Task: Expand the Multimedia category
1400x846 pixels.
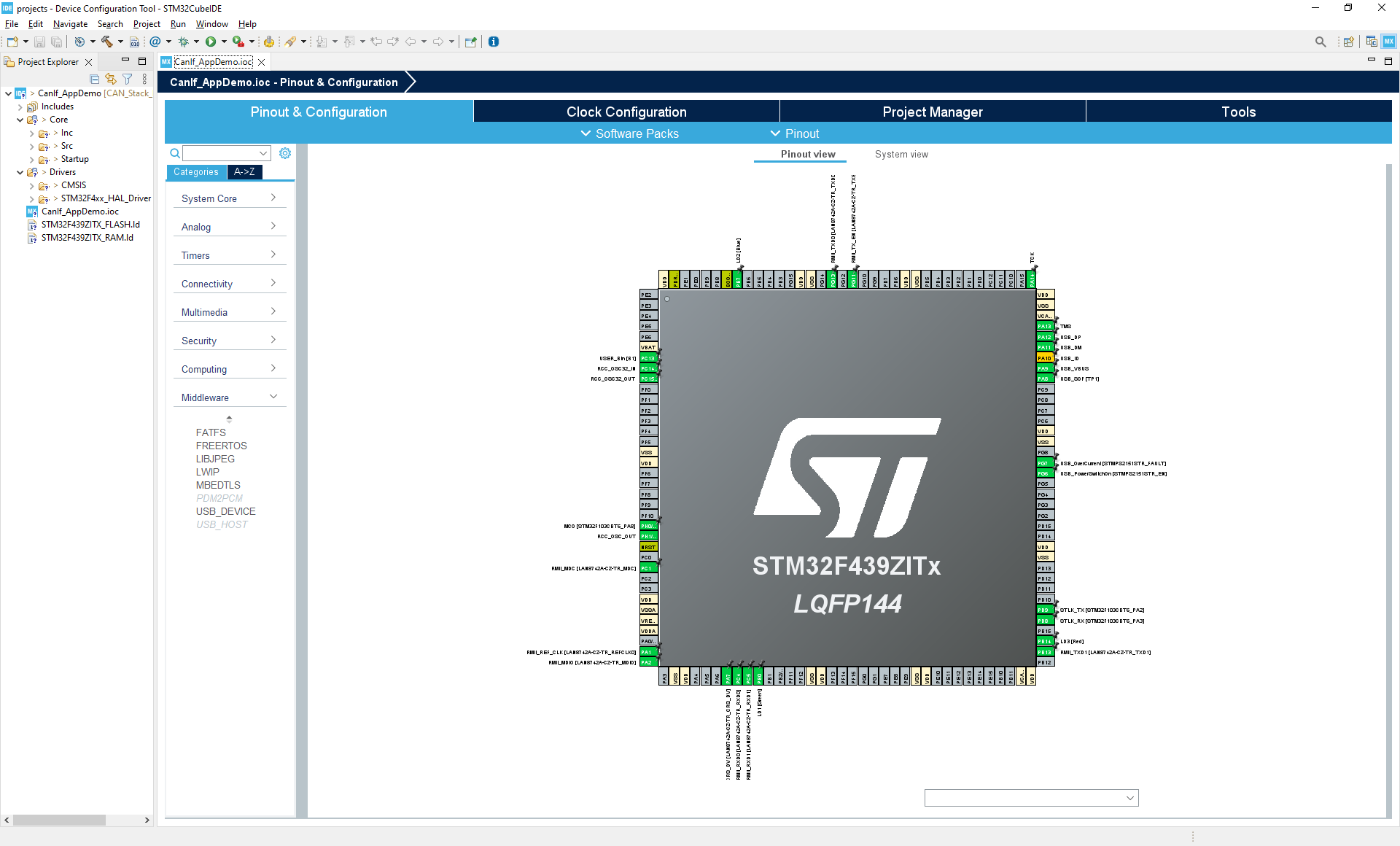Action: (230, 312)
